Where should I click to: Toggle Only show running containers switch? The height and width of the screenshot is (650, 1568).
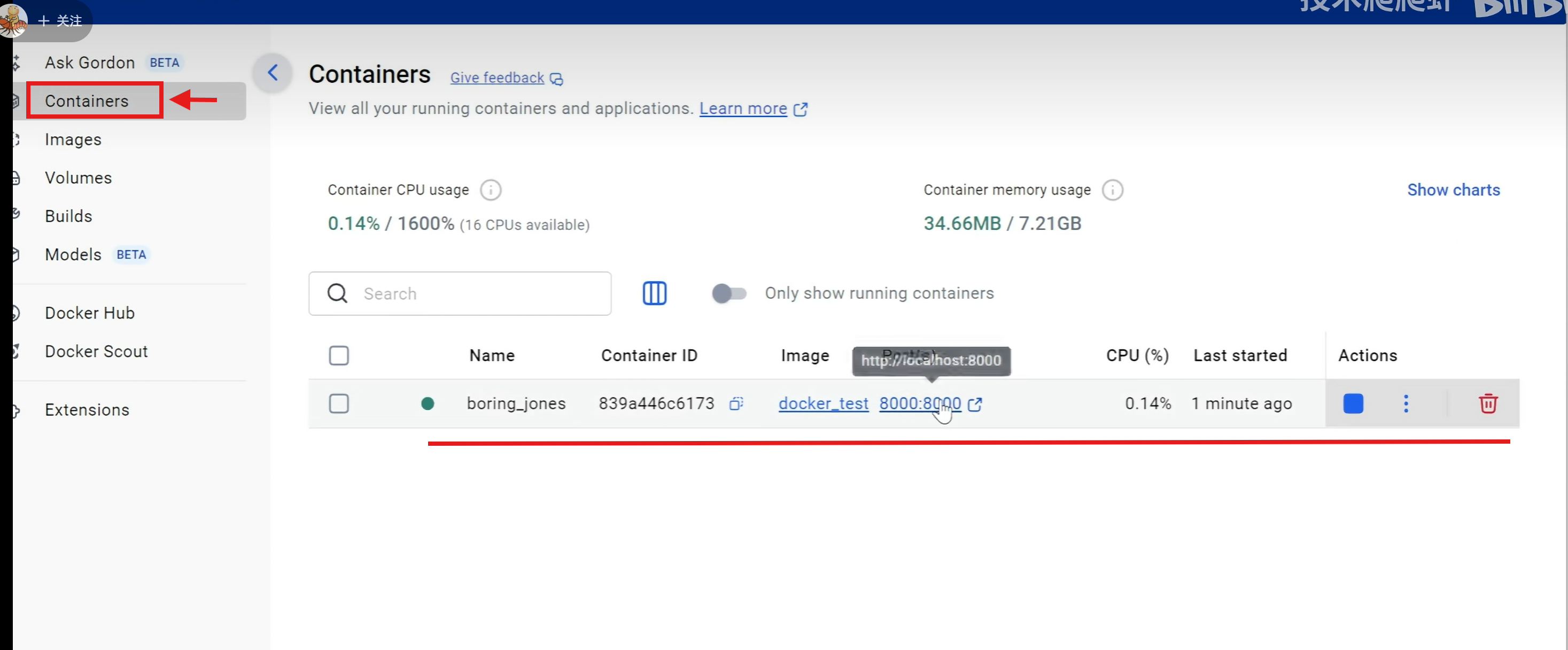[x=728, y=293]
